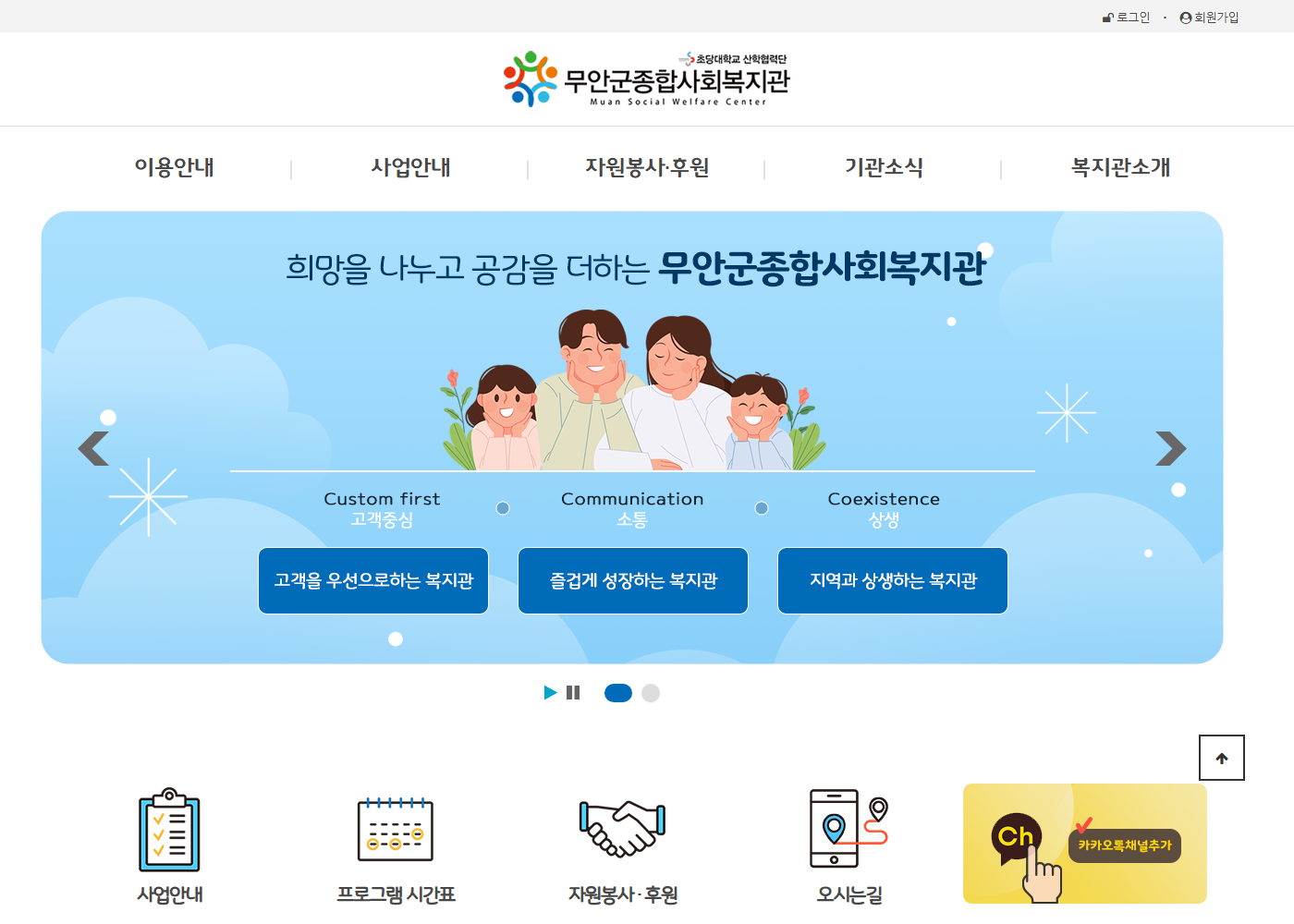The image size is (1294, 924).
Task: Open the 이용안내 menu
Action: tap(175, 167)
